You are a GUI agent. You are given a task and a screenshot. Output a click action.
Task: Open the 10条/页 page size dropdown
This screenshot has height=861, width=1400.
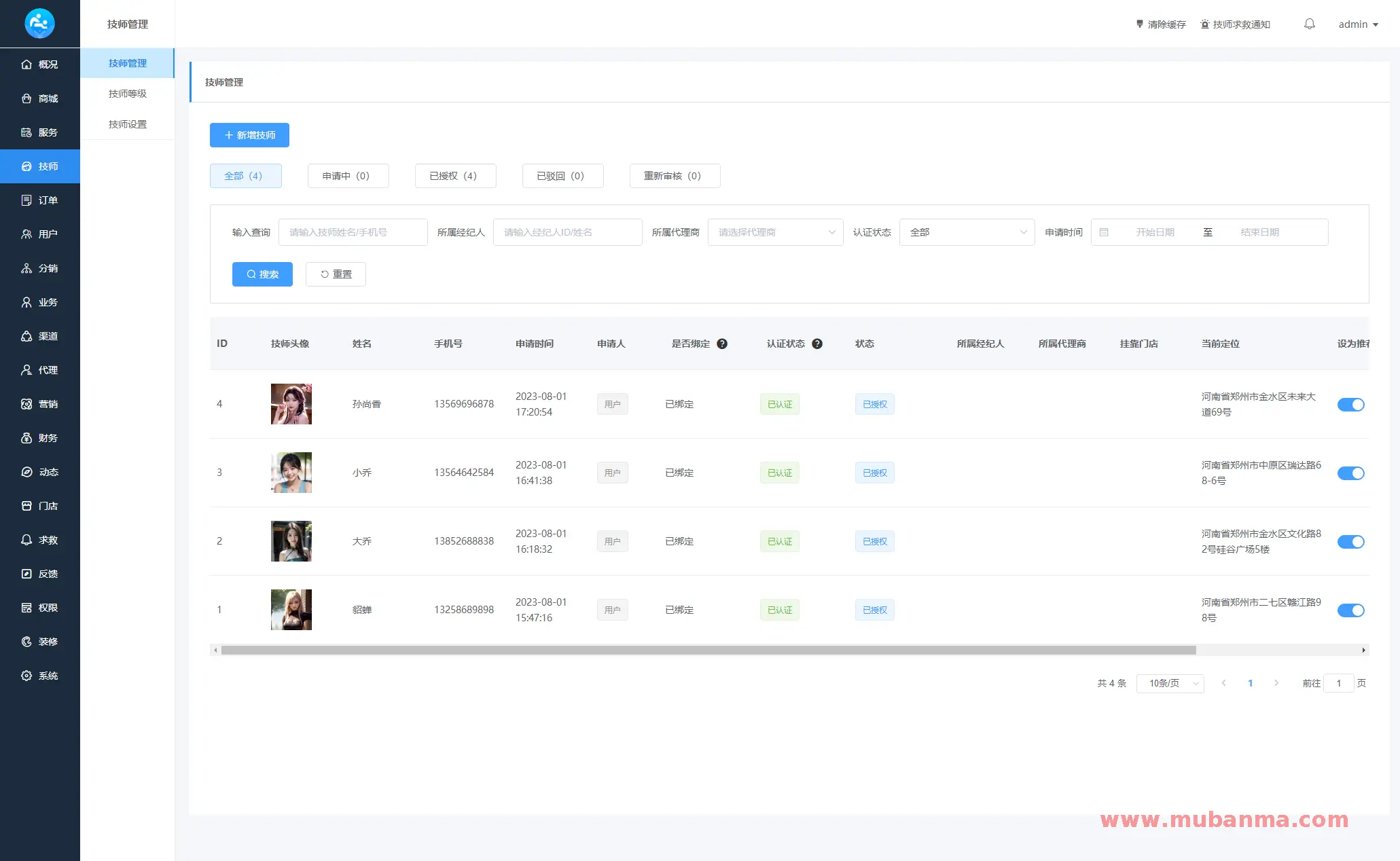click(1170, 683)
